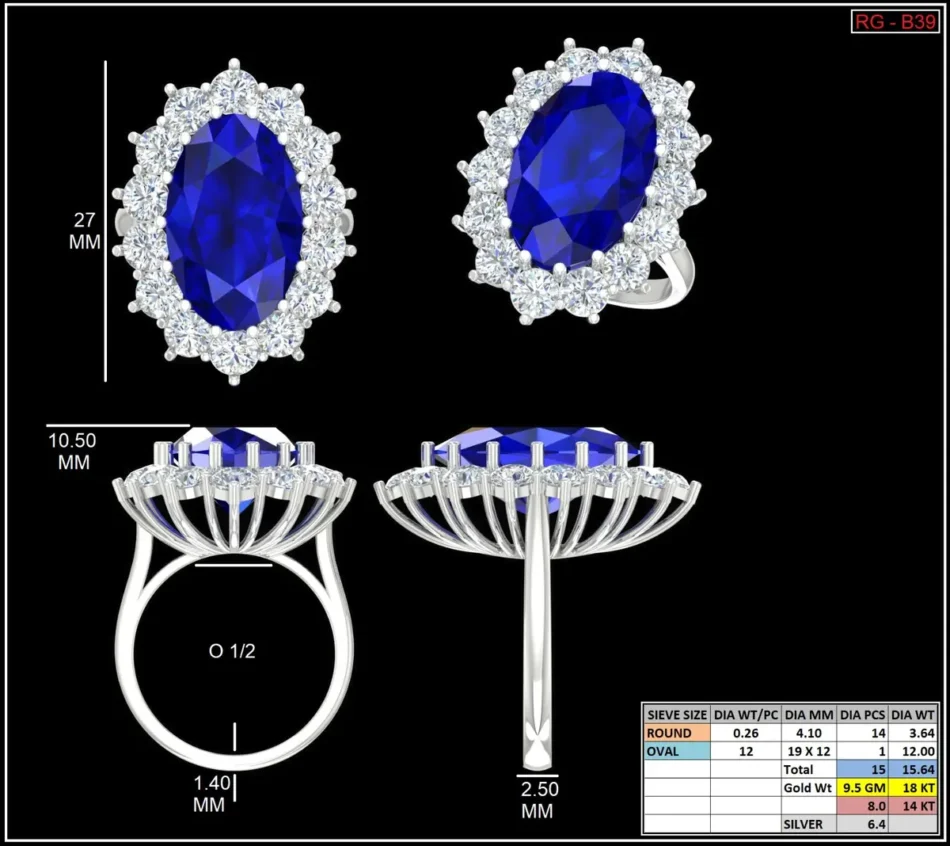Click the O 1/2 ring size text
The image size is (950, 846).
(232, 651)
